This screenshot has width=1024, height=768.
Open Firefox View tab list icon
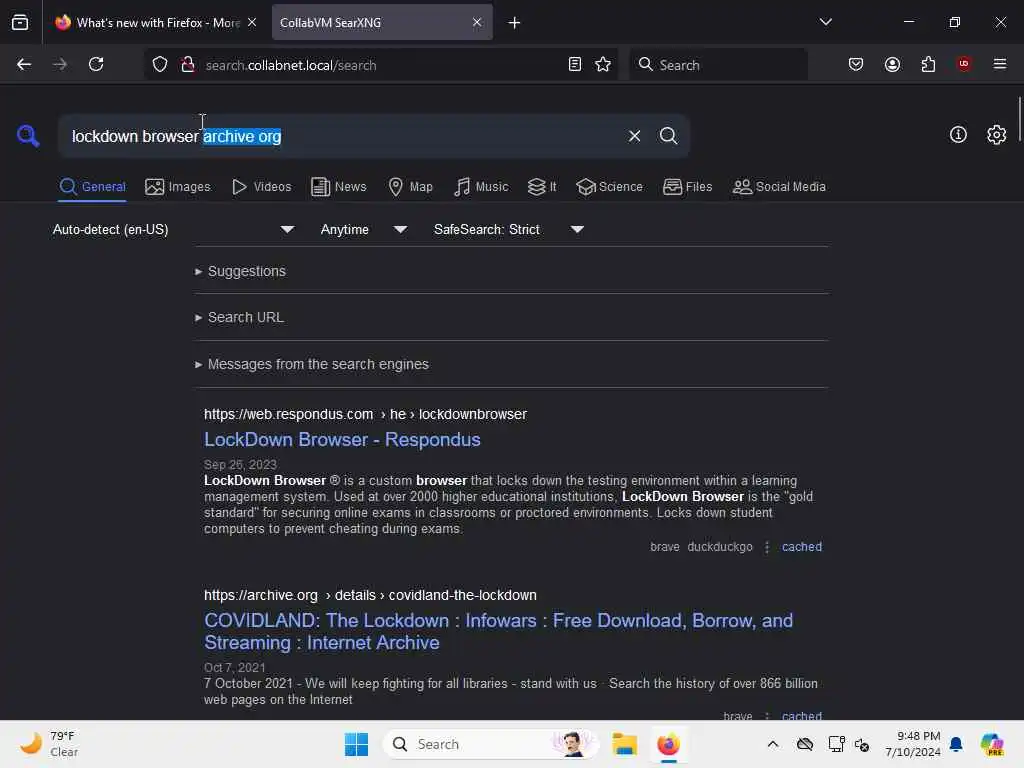pyautogui.click(x=20, y=22)
